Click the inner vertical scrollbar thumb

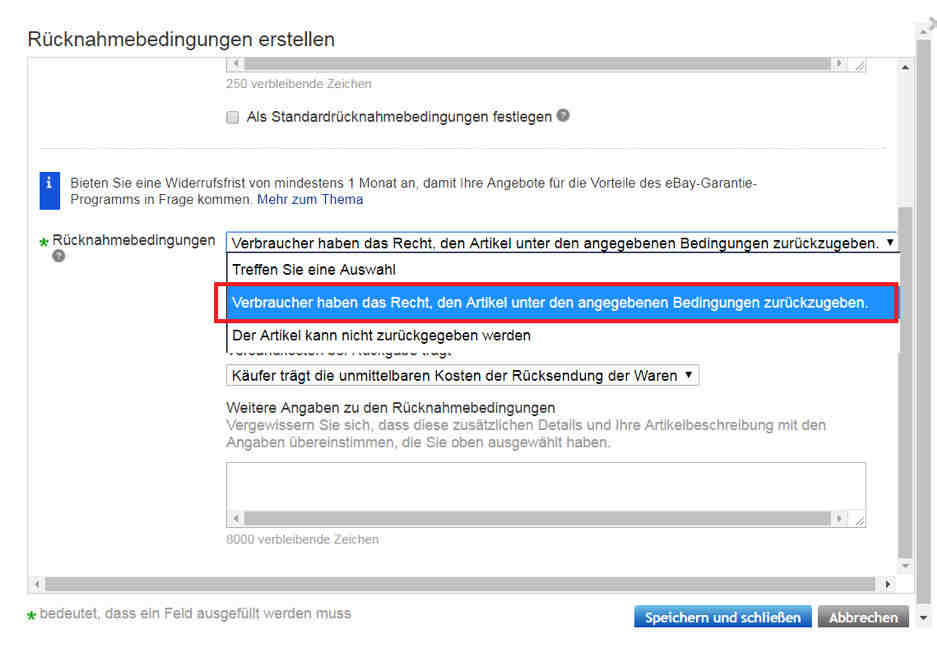[905, 382]
